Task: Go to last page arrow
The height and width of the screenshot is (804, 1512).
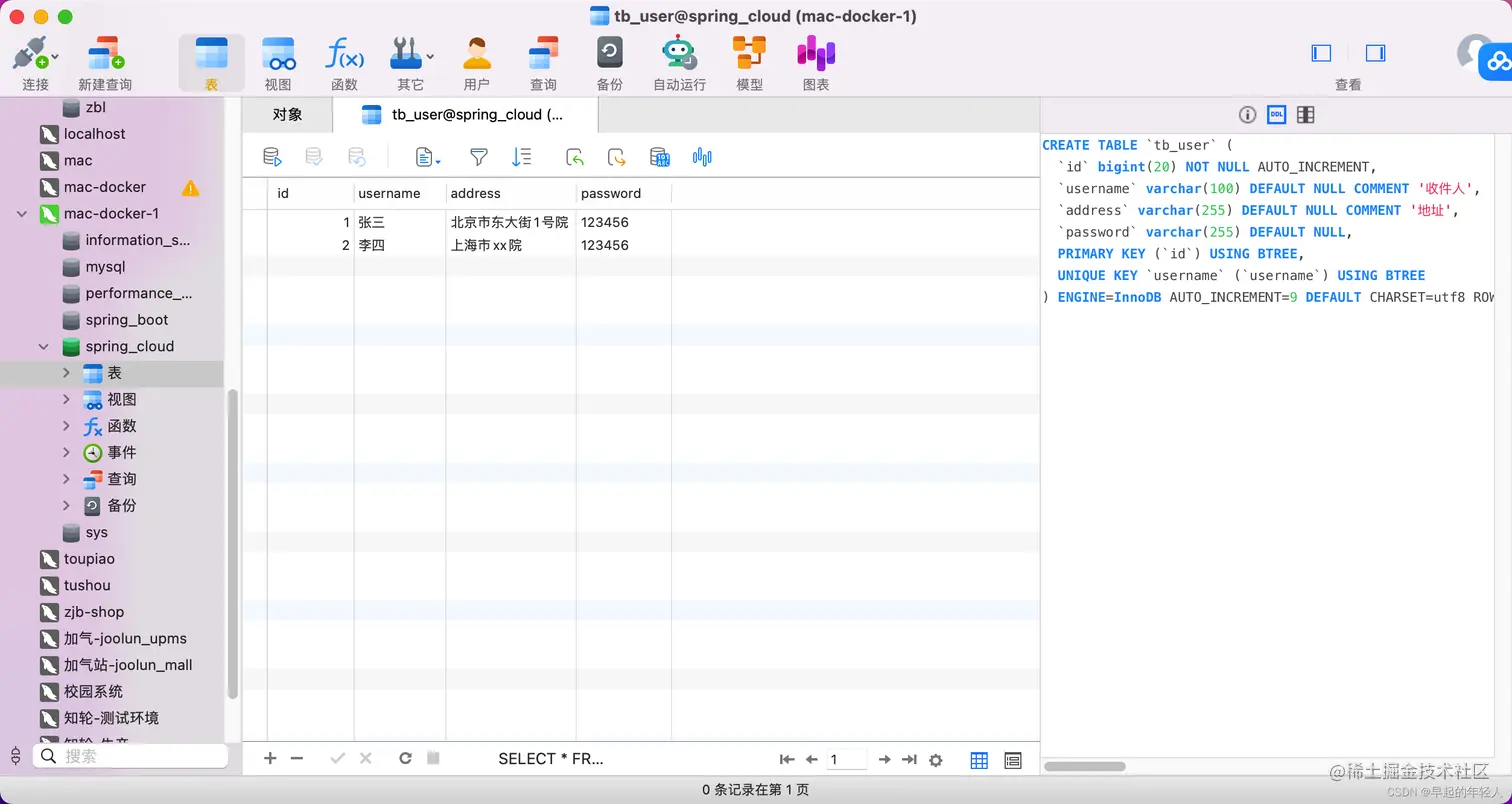Action: tap(909, 760)
